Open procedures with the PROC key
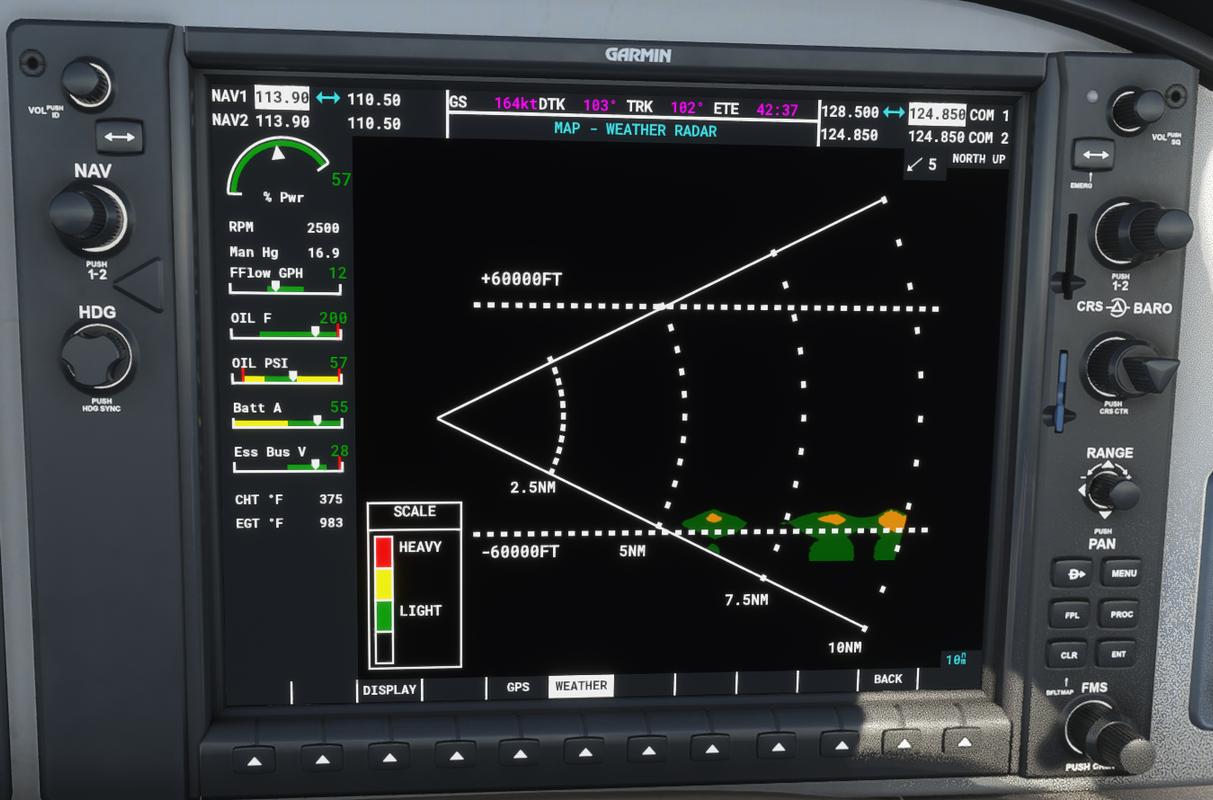The height and width of the screenshot is (800, 1213). pyautogui.click(x=1120, y=615)
